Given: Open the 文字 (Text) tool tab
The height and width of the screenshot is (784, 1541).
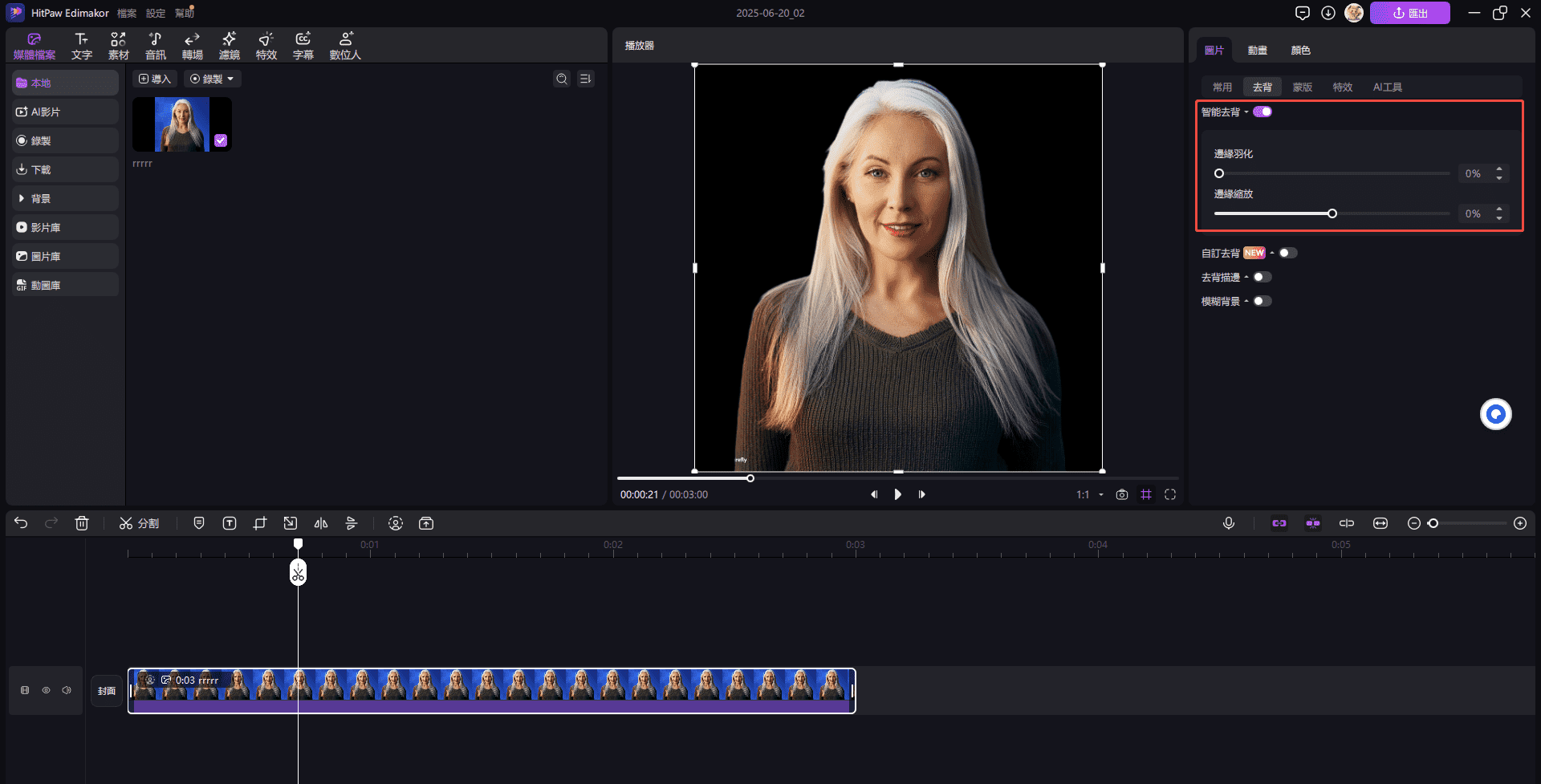Looking at the screenshot, I should coord(81,46).
